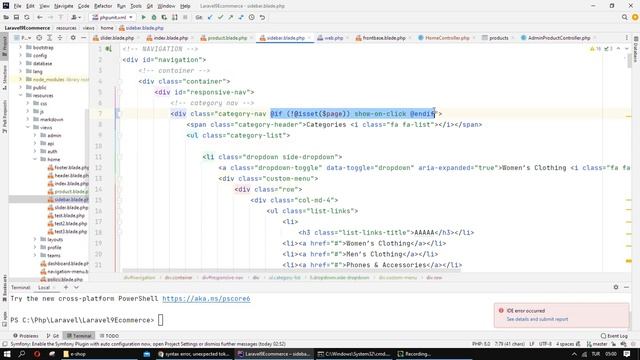The width and height of the screenshot is (640, 360).
Task: Open Terminal panel settings gear
Action: (x=616, y=287)
